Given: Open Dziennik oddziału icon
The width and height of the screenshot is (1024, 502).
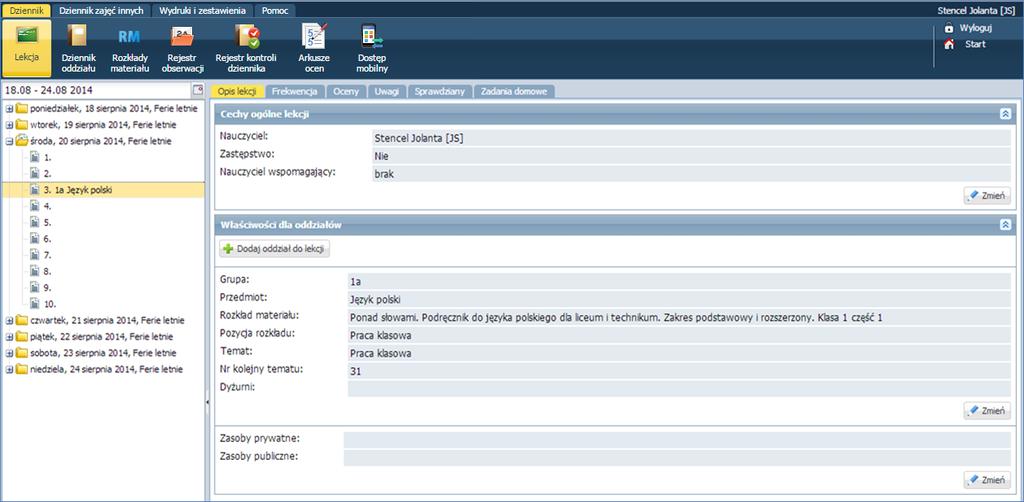Looking at the screenshot, I should coord(78,37).
